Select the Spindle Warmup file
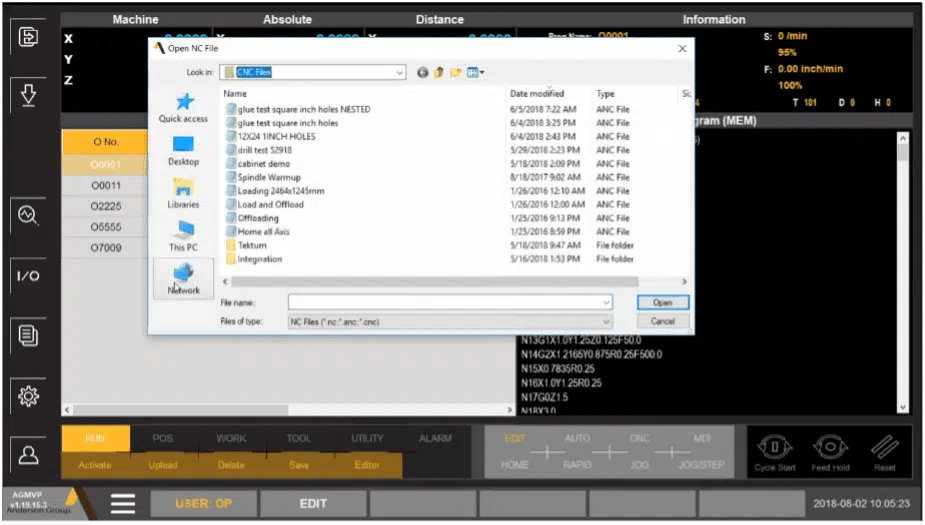925x525 pixels. point(269,177)
